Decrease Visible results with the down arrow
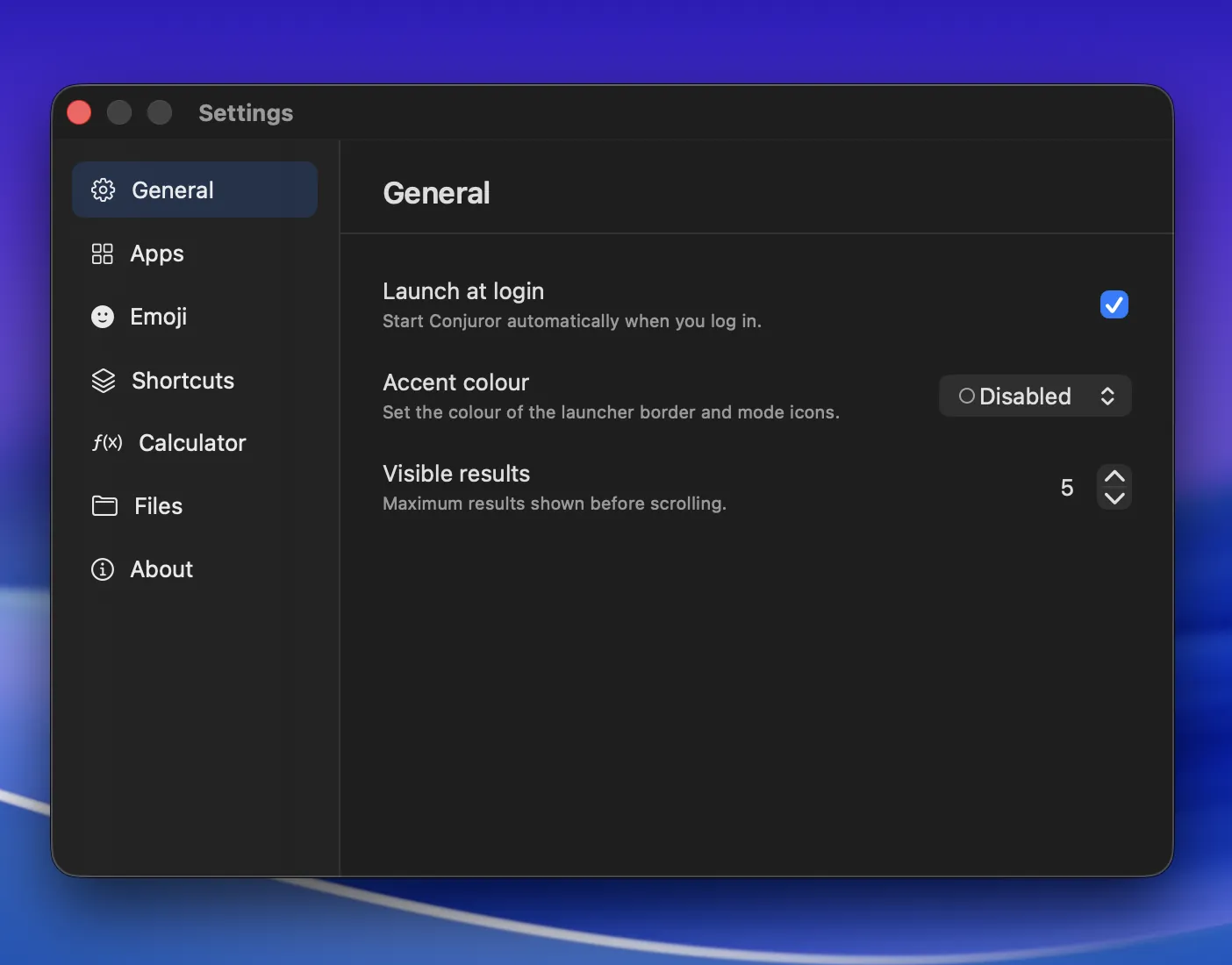 click(x=1114, y=498)
